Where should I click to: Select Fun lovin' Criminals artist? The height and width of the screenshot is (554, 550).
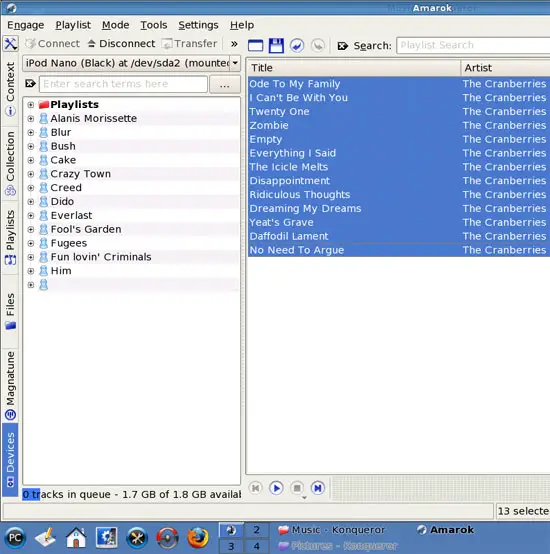(101, 257)
